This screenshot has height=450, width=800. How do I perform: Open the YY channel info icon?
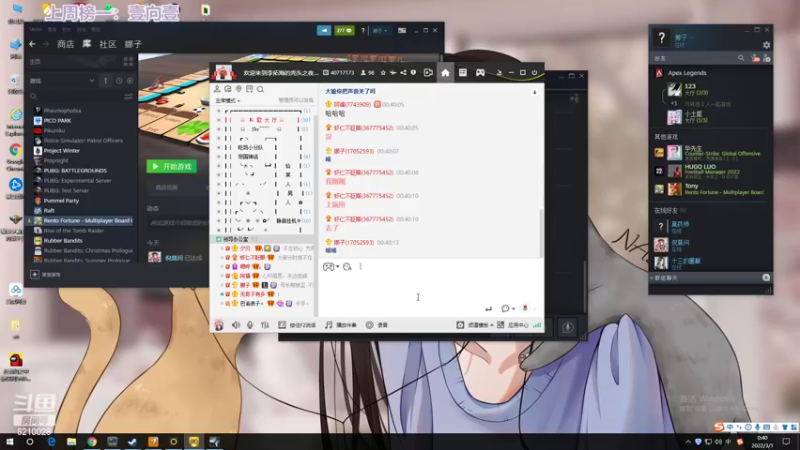pos(413,73)
